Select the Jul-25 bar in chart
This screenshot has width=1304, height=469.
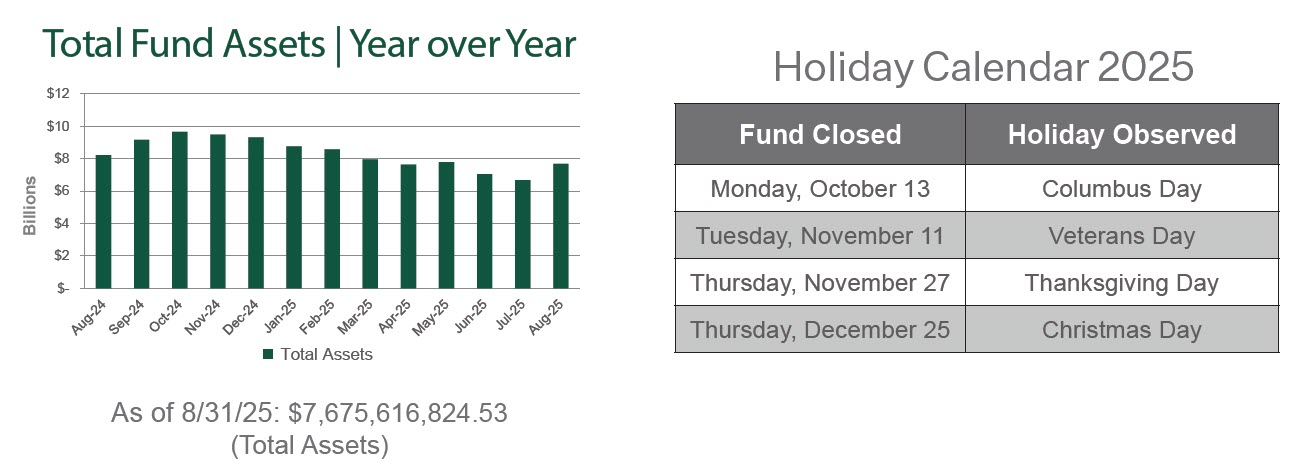(x=522, y=234)
